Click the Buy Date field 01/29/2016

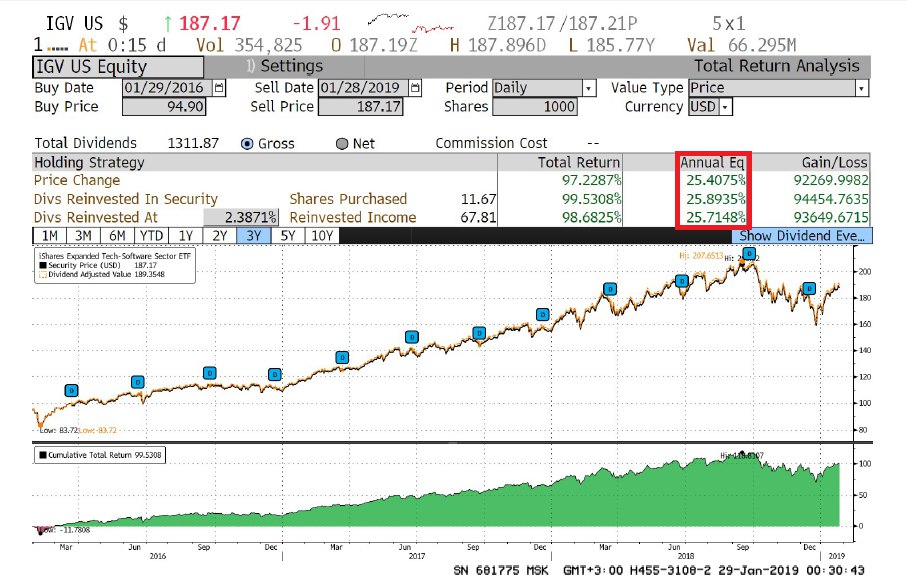(x=167, y=88)
